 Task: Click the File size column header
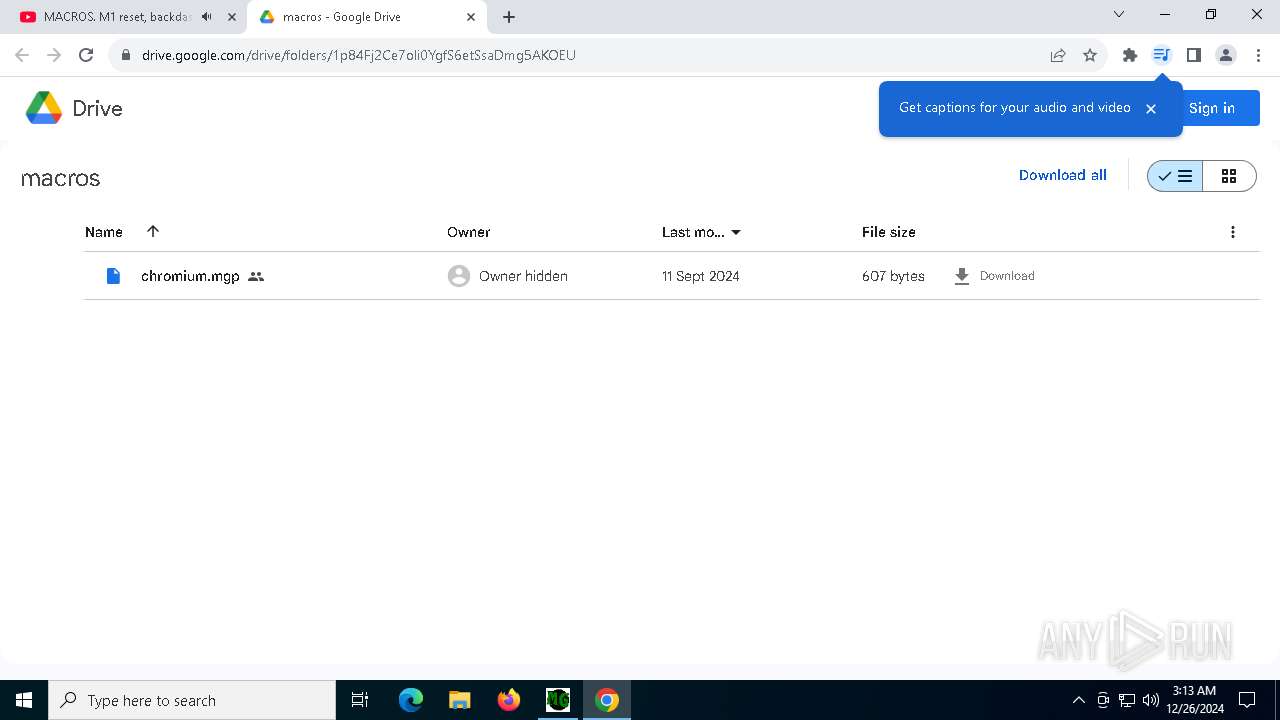coord(888,232)
